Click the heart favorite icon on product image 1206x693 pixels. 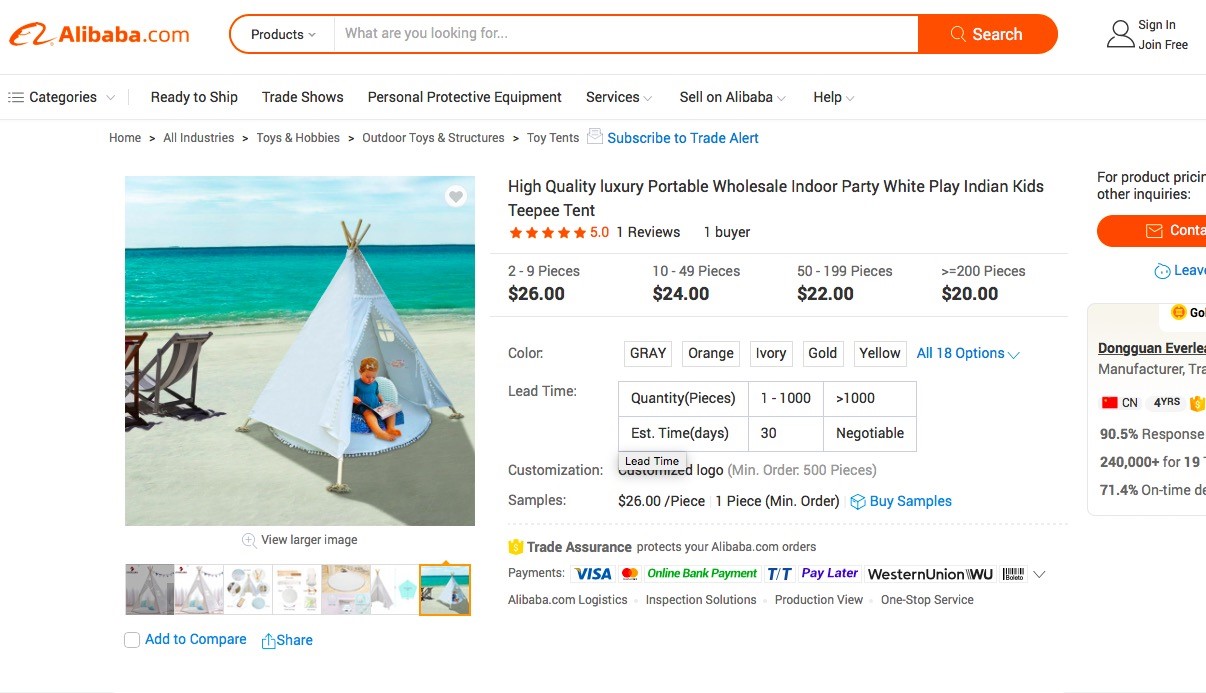tap(456, 197)
